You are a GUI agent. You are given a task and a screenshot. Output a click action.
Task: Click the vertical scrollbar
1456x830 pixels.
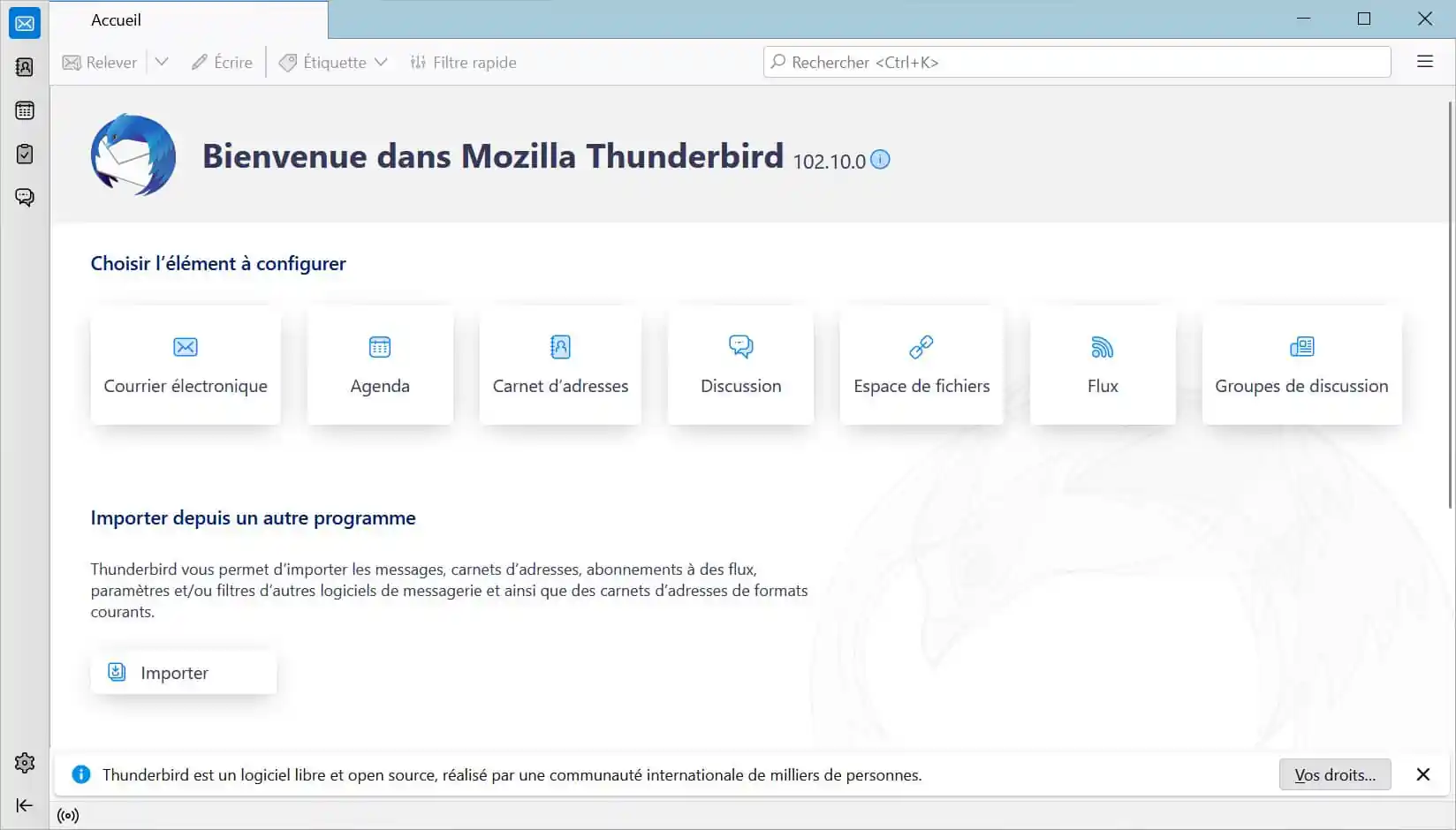(x=1450, y=306)
